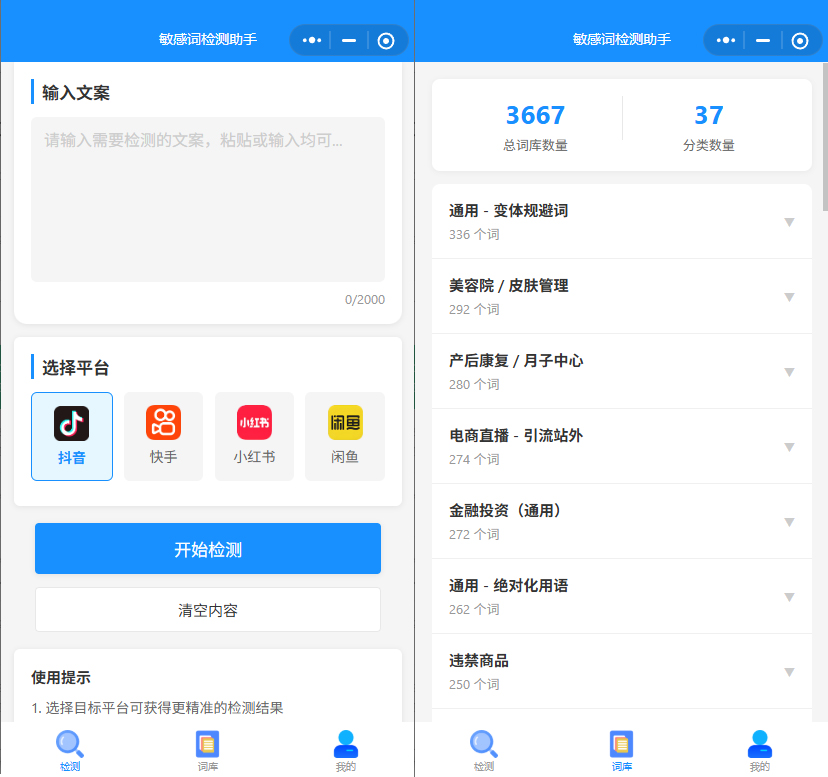Switch to 检测 tab in left panel
This screenshot has width=828, height=777.
[x=70, y=750]
